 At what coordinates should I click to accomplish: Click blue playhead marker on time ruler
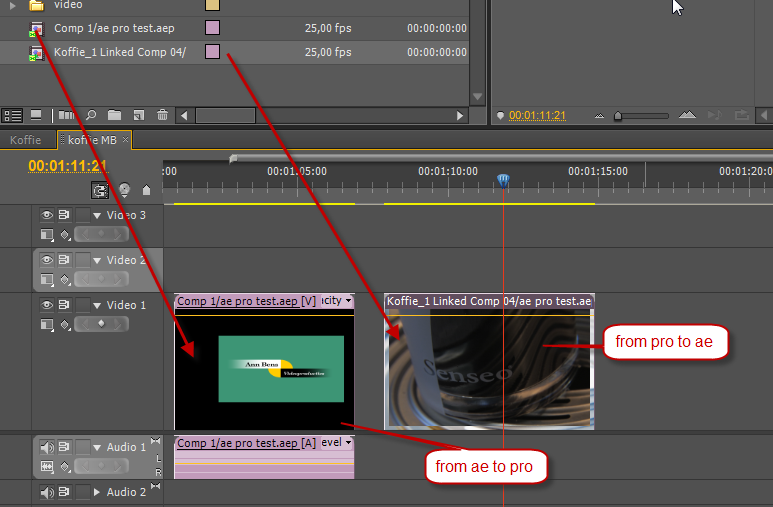tap(503, 181)
